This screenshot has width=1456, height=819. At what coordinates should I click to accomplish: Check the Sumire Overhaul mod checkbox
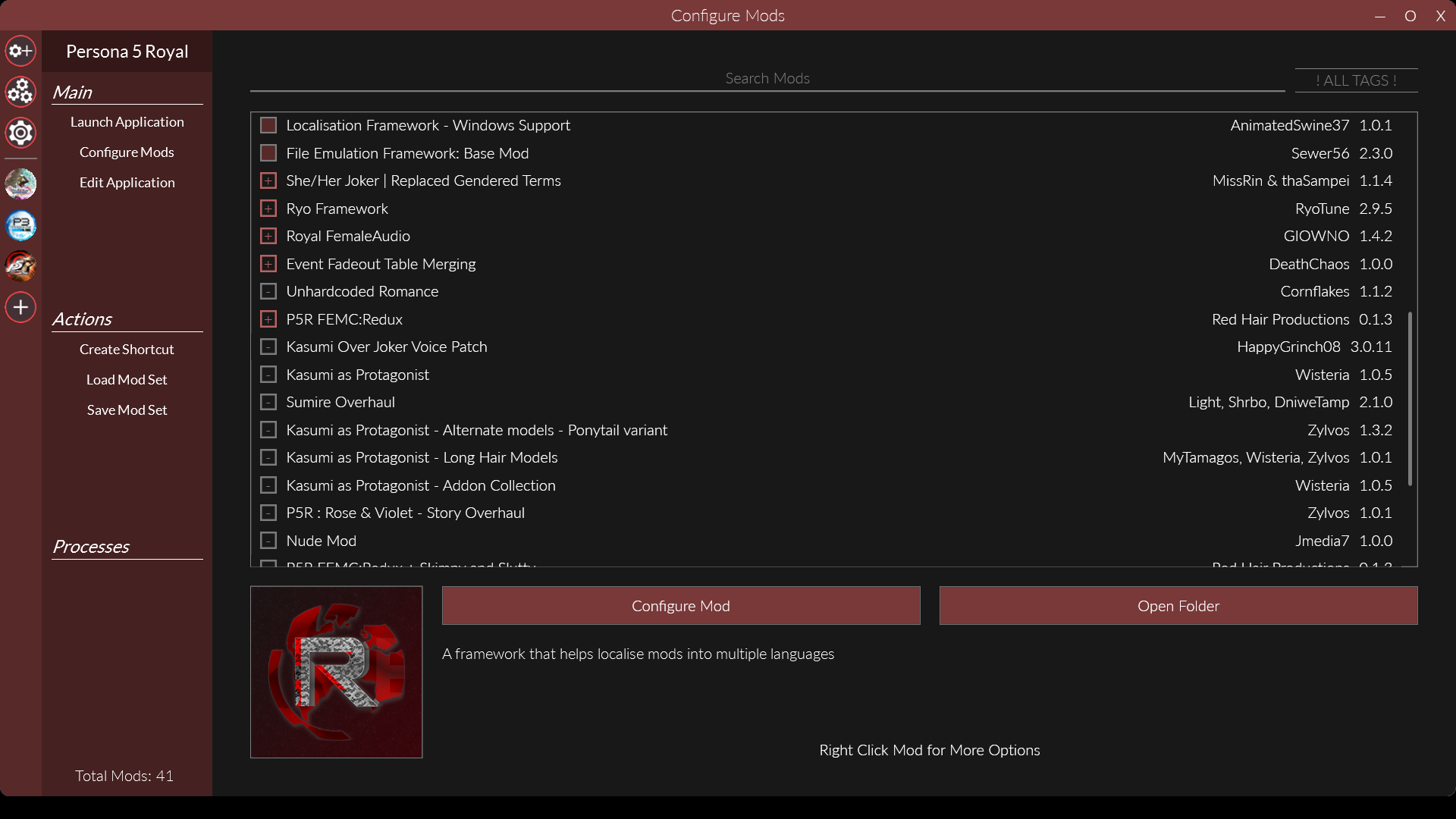coord(268,402)
